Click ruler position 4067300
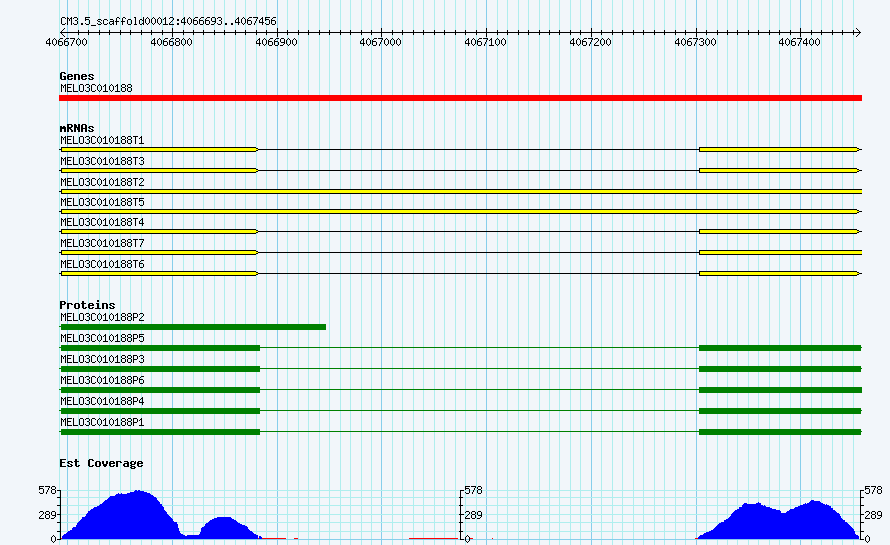The width and height of the screenshot is (890, 545). 696,42
